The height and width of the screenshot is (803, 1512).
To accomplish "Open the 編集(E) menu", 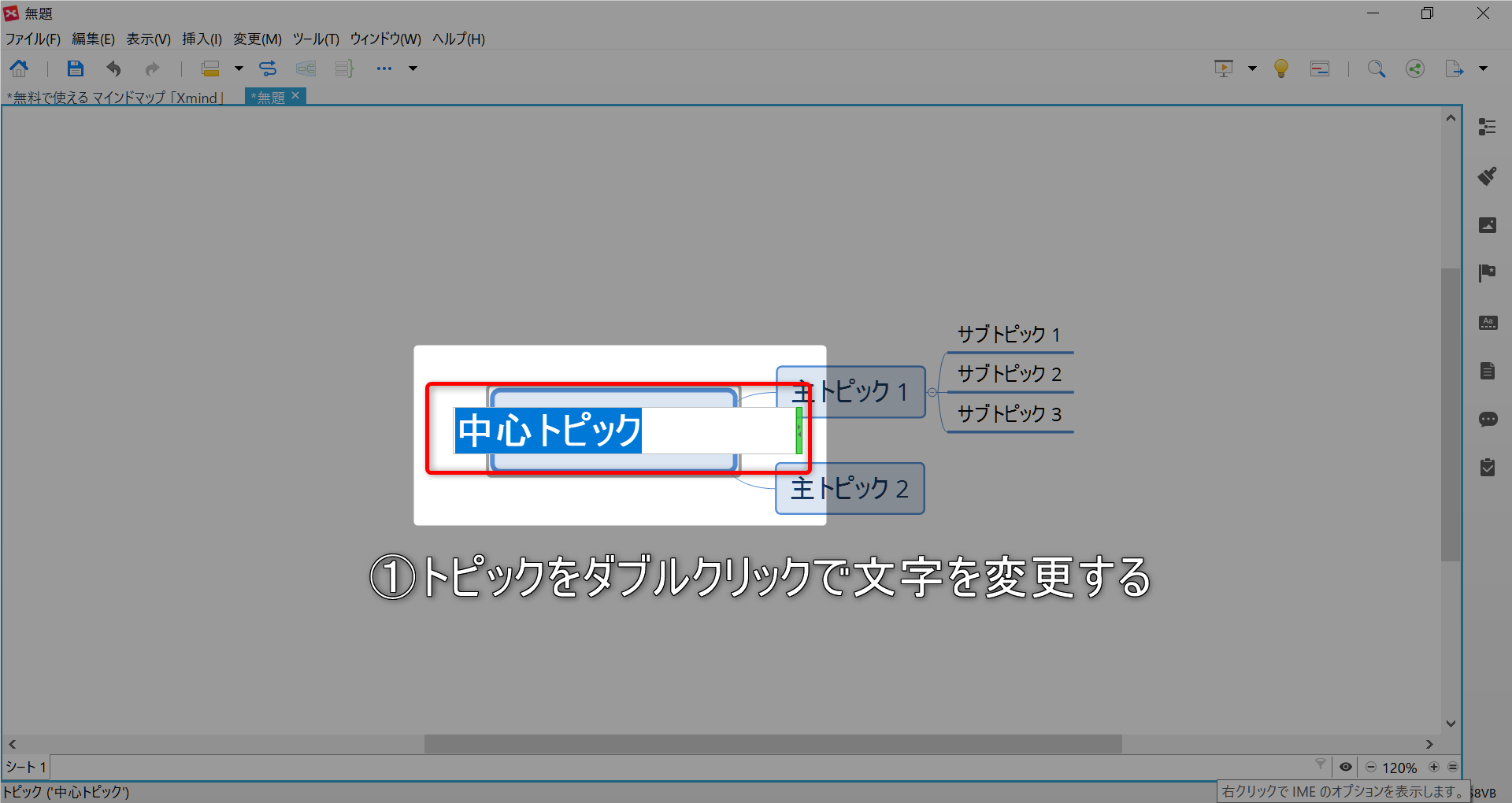I will (x=93, y=39).
